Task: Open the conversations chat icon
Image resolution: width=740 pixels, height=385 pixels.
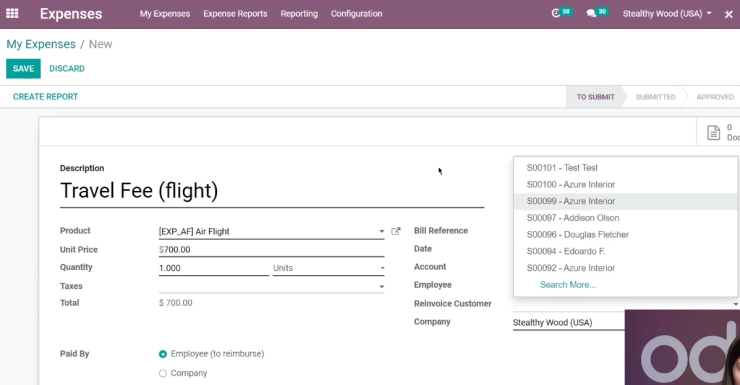Action: 591,14
